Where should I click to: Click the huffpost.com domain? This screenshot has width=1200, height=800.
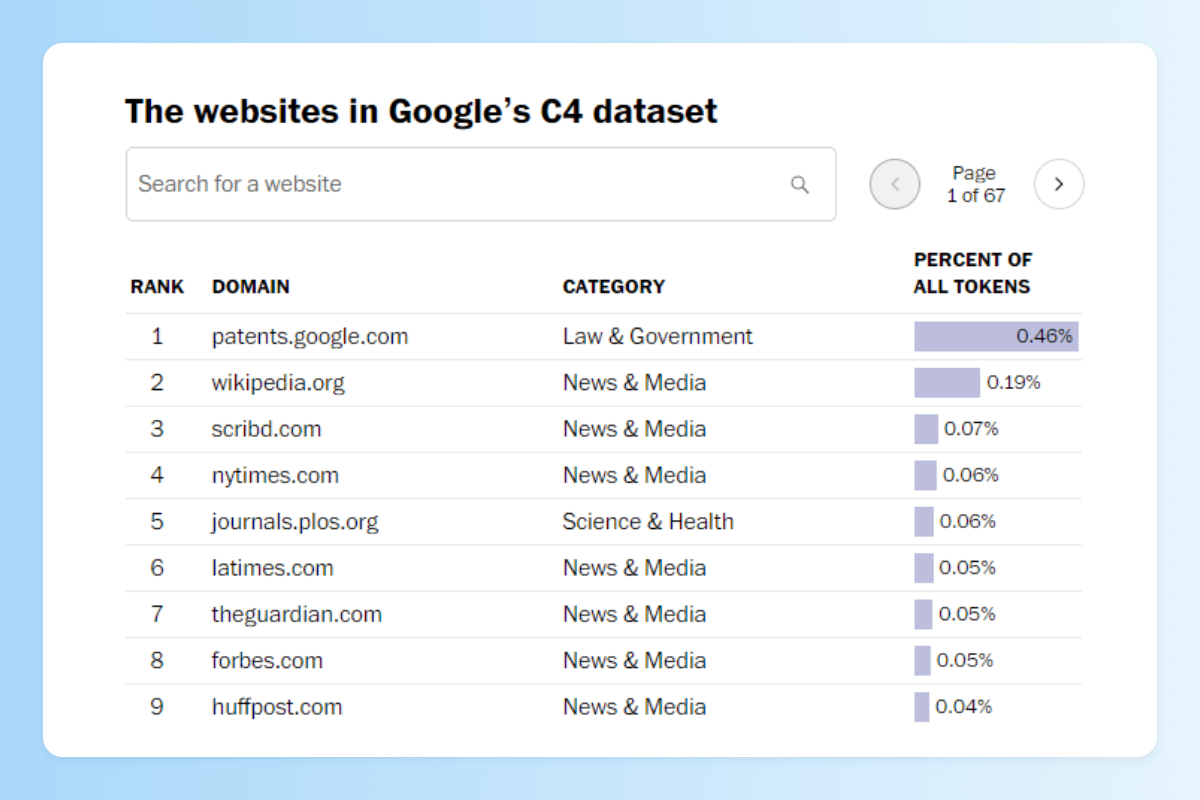click(x=277, y=707)
